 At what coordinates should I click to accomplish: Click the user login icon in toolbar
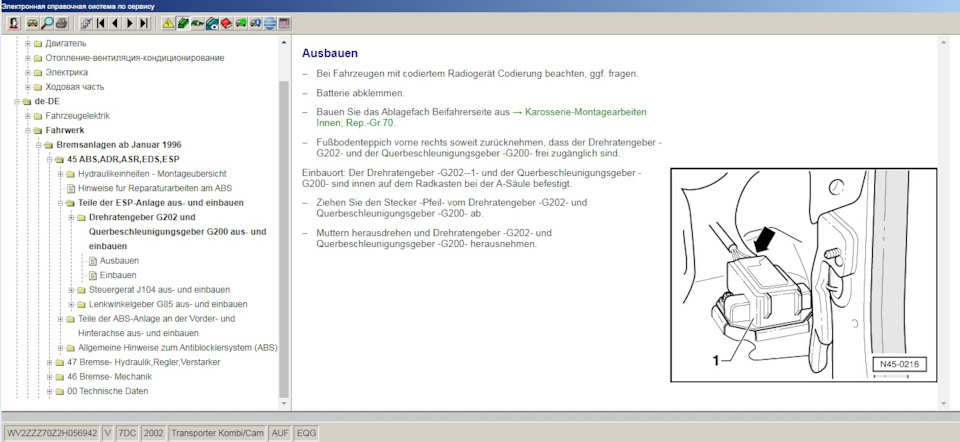pyautogui.click(x=13, y=24)
